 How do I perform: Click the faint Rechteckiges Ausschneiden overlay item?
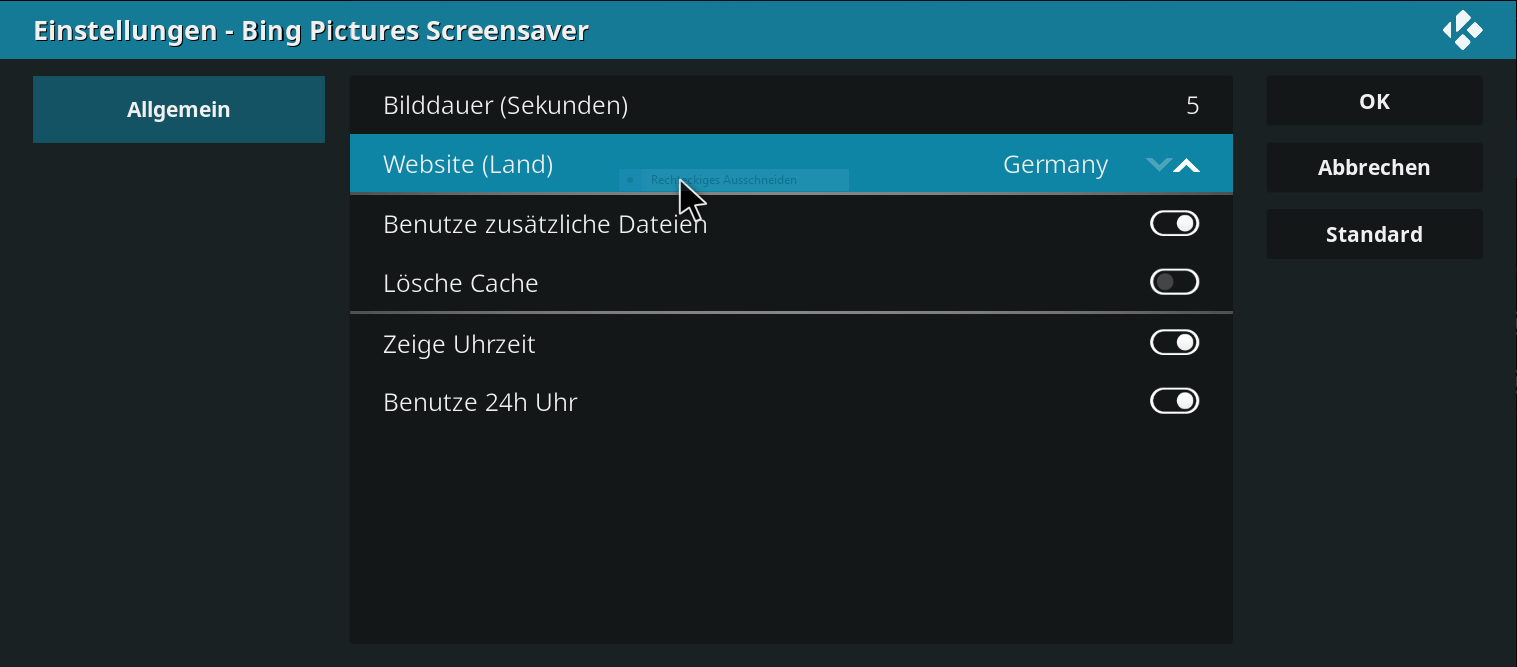pos(733,180)
